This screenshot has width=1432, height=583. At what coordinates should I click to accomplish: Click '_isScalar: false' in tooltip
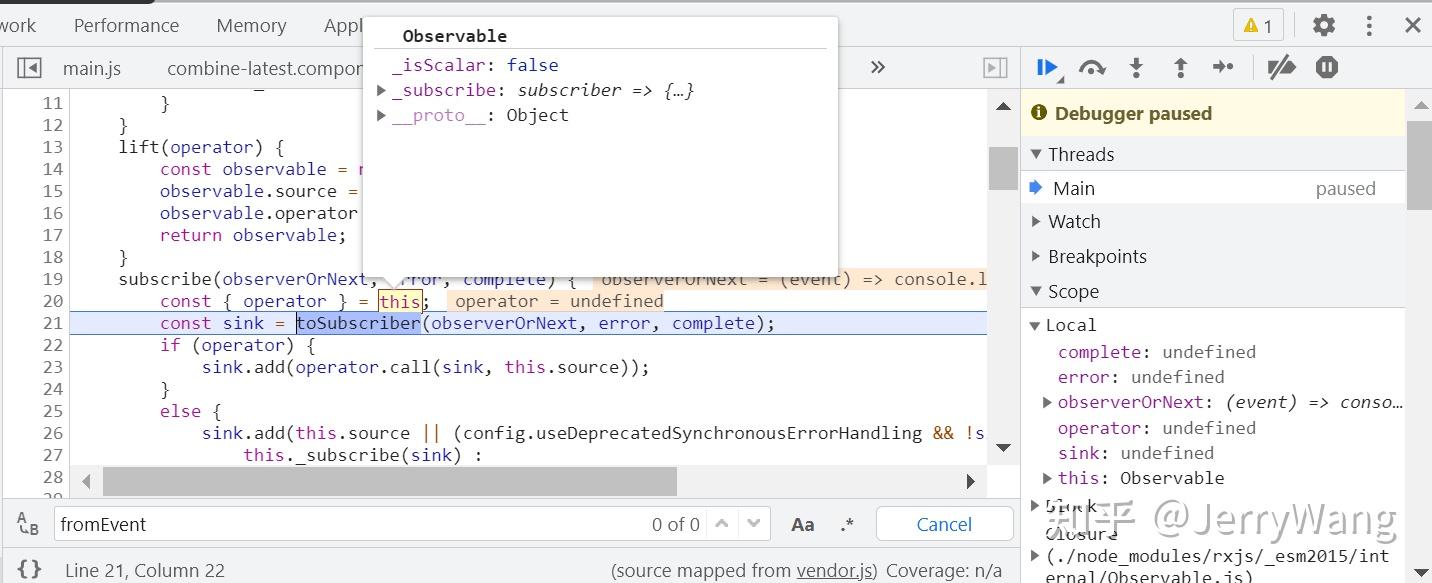coord(475,65)
